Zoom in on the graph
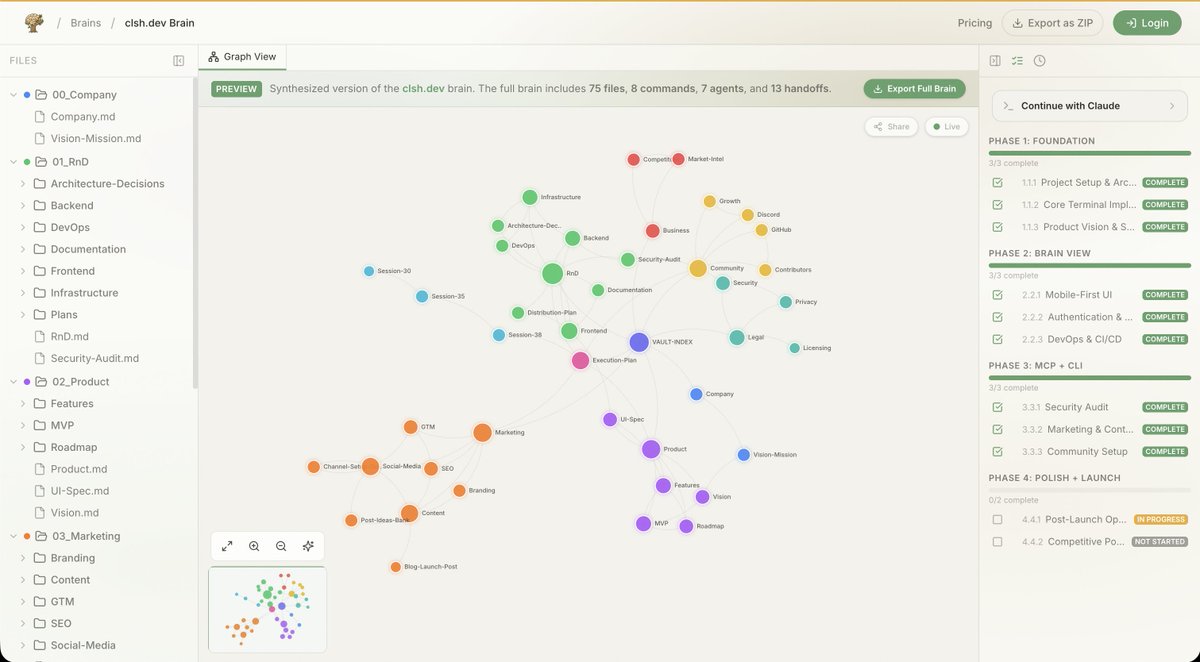1200x662 pixels. [x=254, y=546]
